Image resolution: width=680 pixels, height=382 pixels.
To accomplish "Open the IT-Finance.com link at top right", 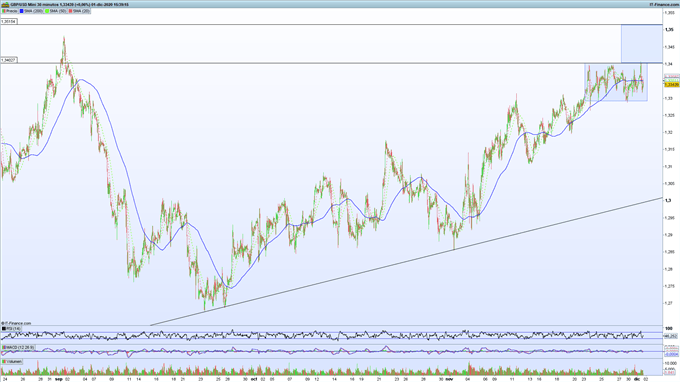I will tap(664, 4).
